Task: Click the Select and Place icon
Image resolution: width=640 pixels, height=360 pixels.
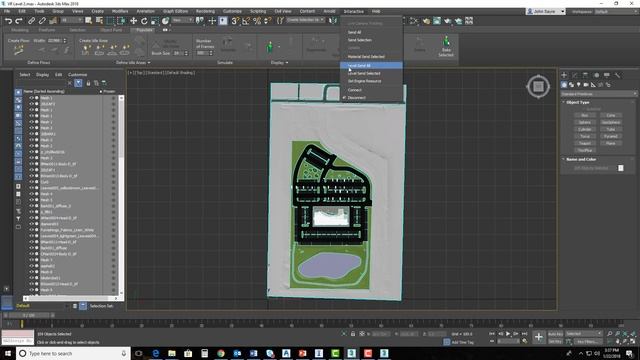Action: (165, 21)
